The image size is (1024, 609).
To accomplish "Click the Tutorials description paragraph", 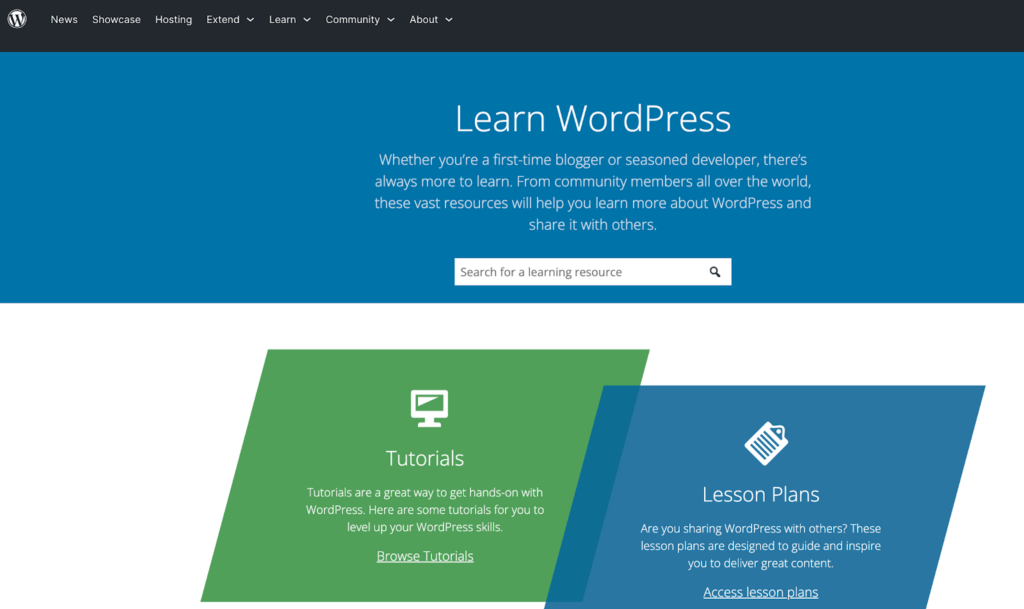I will click(425, 510).
